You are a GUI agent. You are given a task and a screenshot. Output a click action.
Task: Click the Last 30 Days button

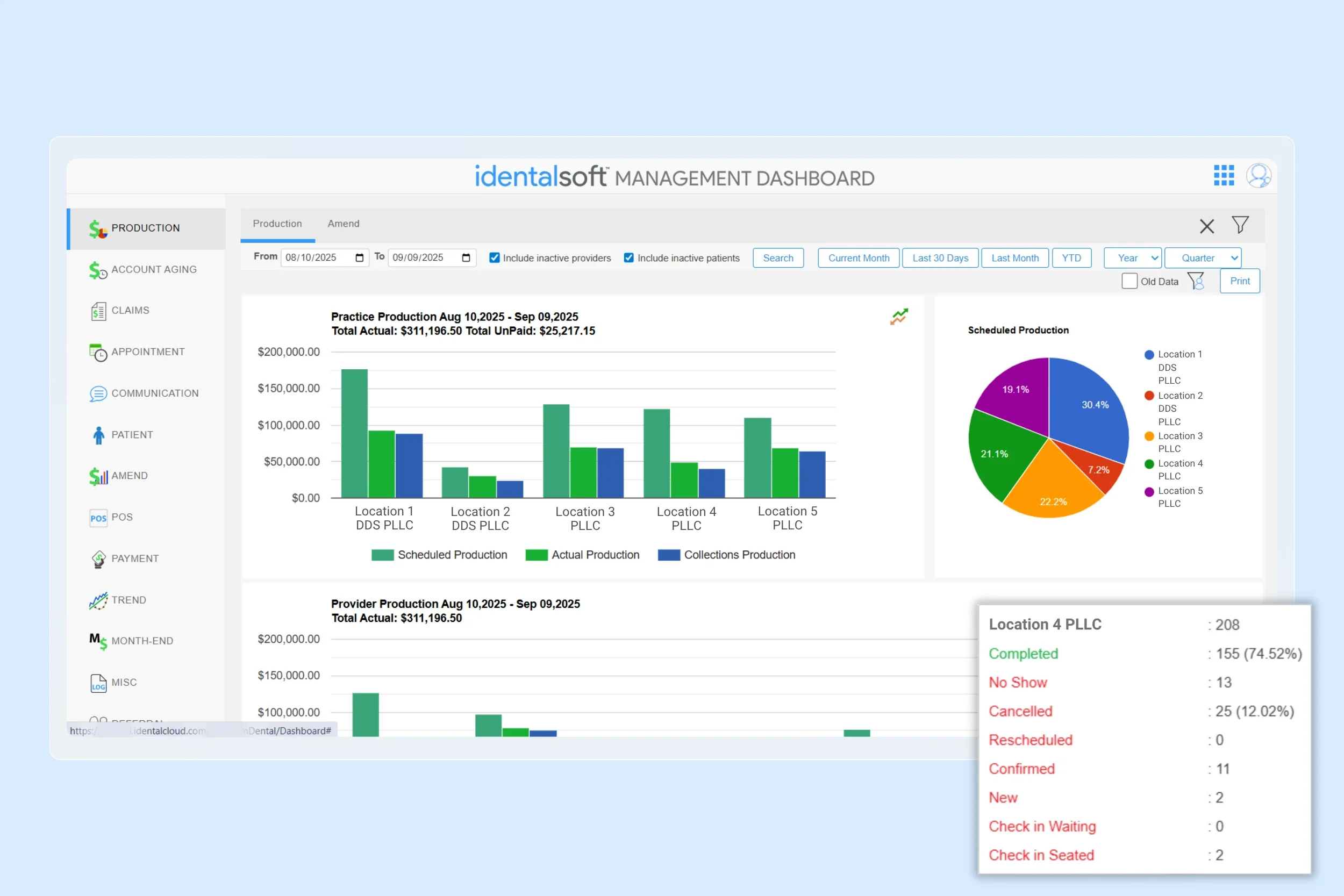(x=940, y=257)
